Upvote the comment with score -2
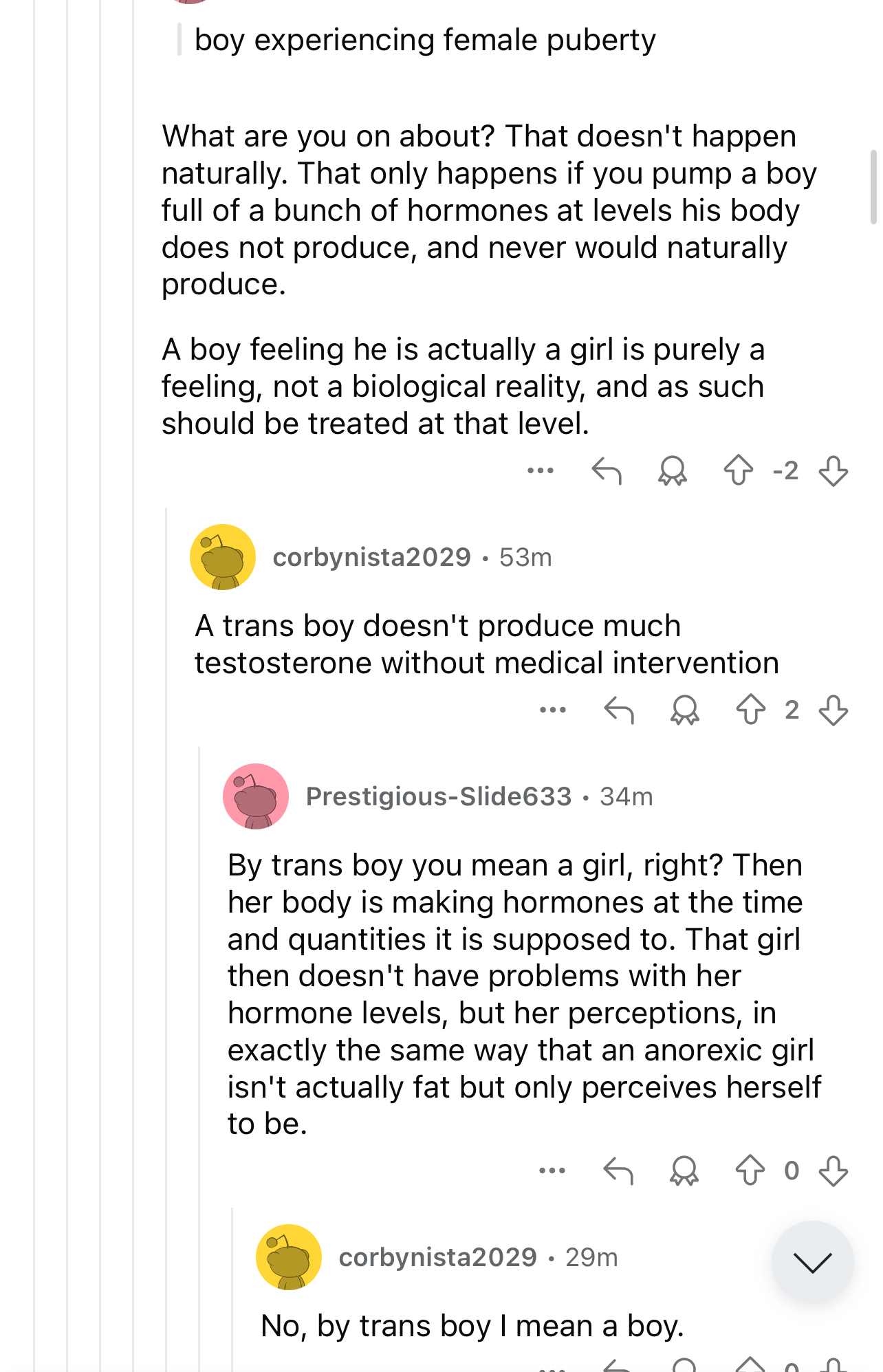883x1372 pixels. (x=739, y=471)
